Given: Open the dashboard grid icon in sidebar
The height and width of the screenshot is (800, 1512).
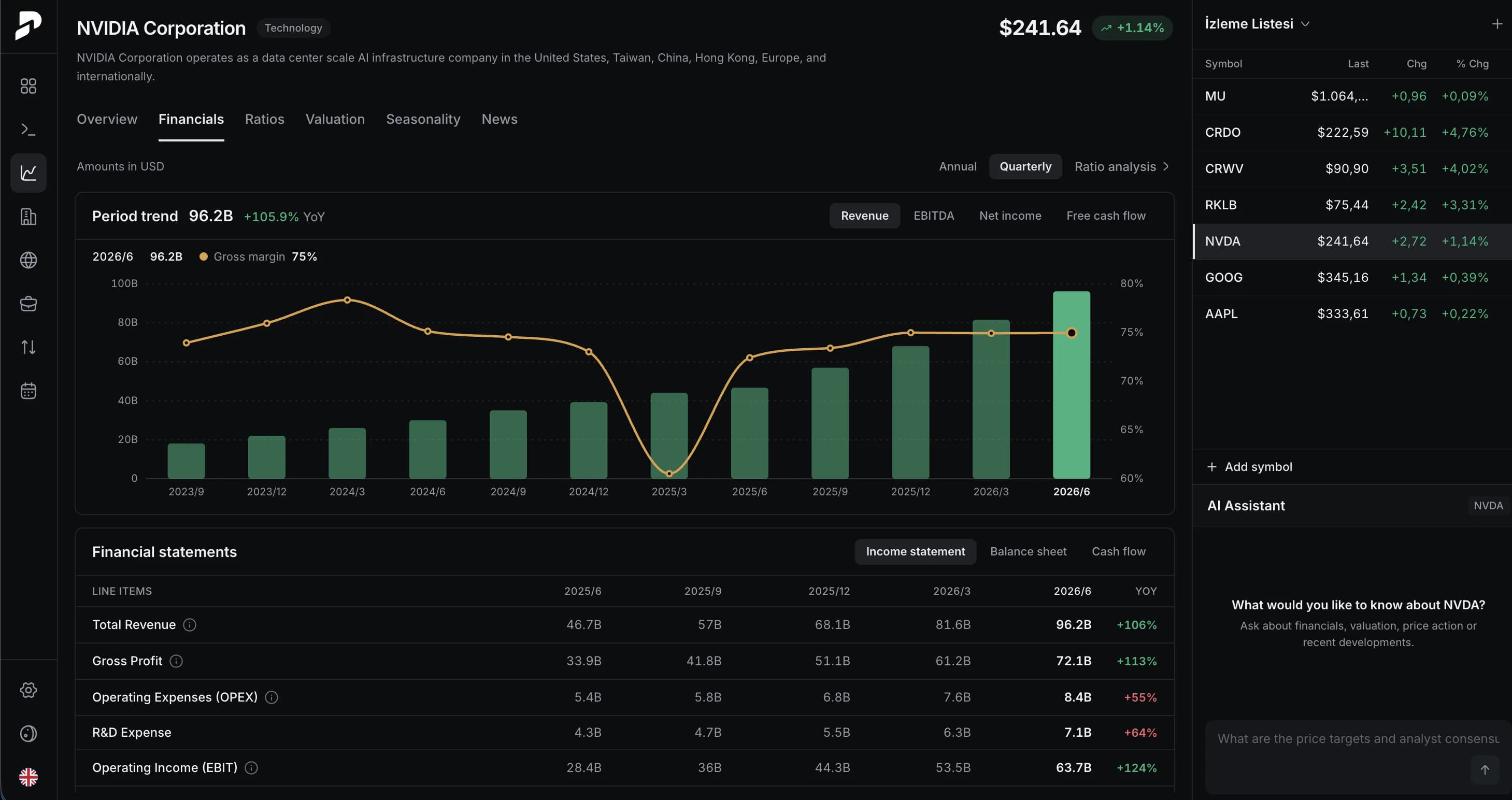Looking at the screenshot, I should coord(28,87).
